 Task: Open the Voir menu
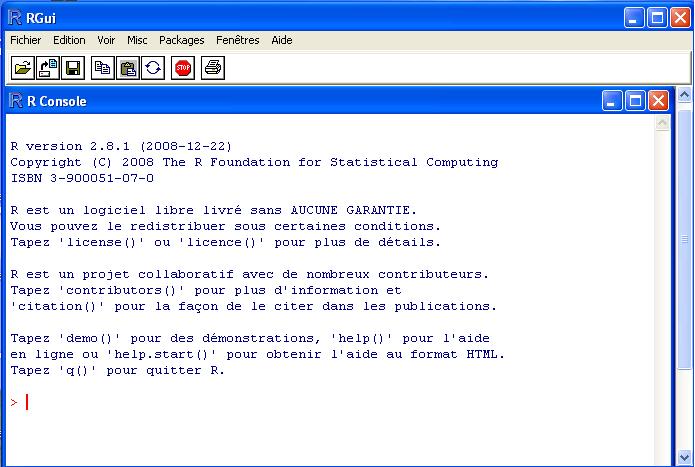(106, 40)
